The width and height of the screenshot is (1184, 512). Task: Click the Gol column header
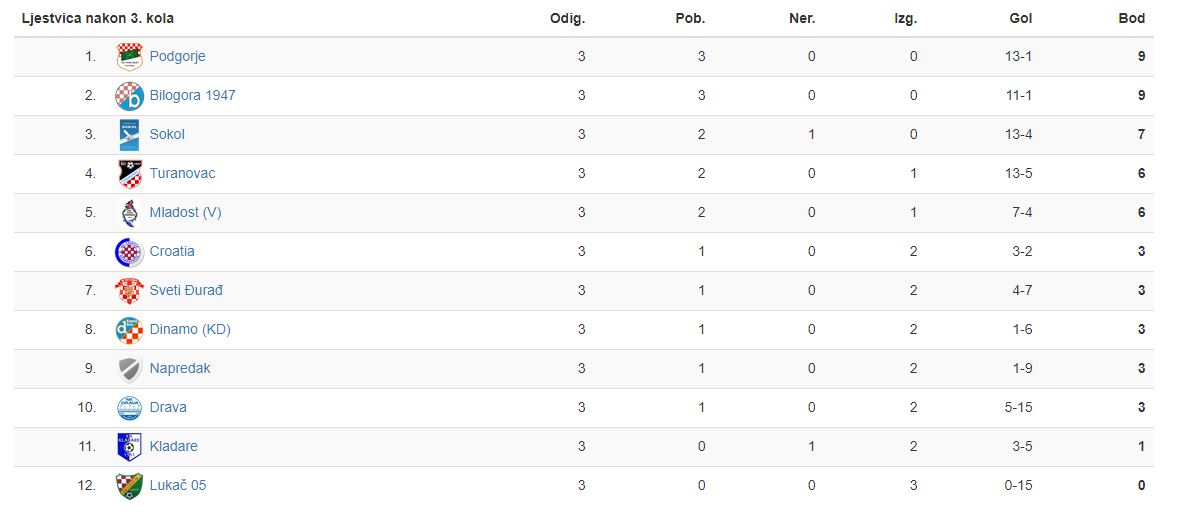pyautogui.click(x=1021, y=19)
